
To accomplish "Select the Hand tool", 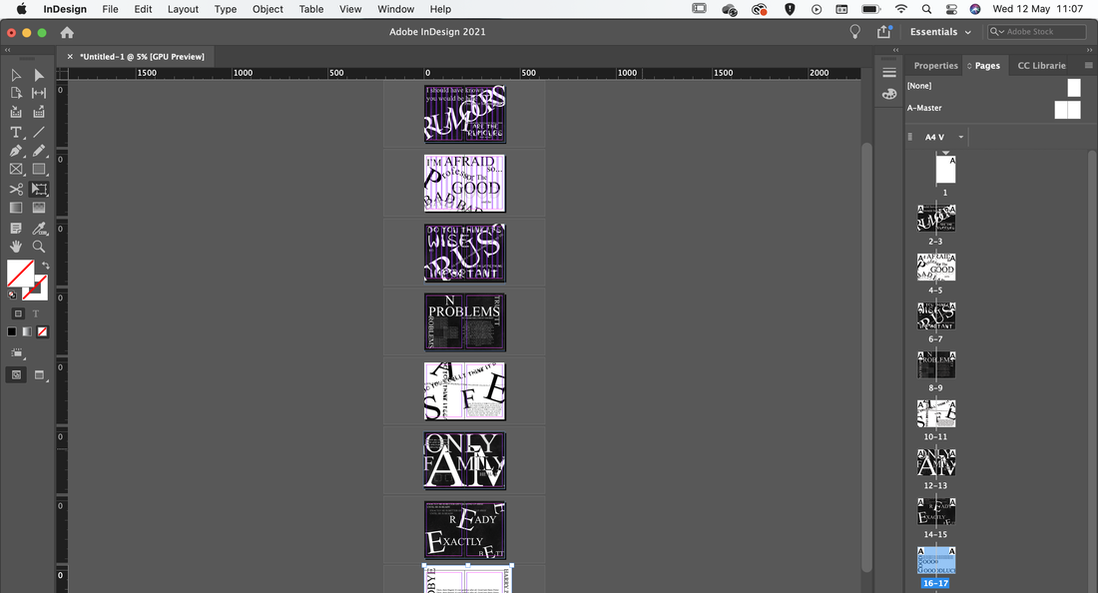I will (16, 246).
